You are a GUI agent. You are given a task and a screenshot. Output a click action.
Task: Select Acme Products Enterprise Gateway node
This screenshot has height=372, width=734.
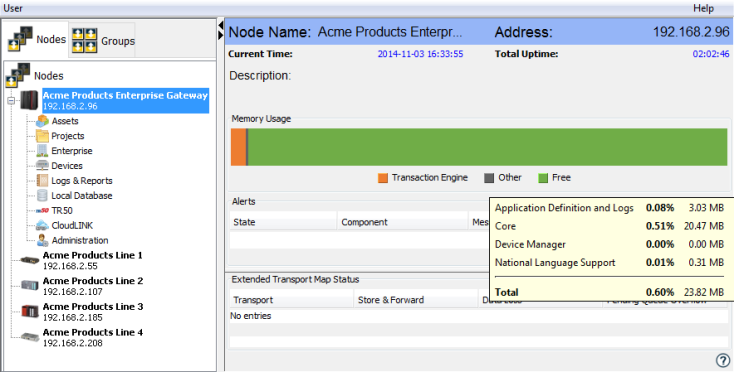click(125, 100)
